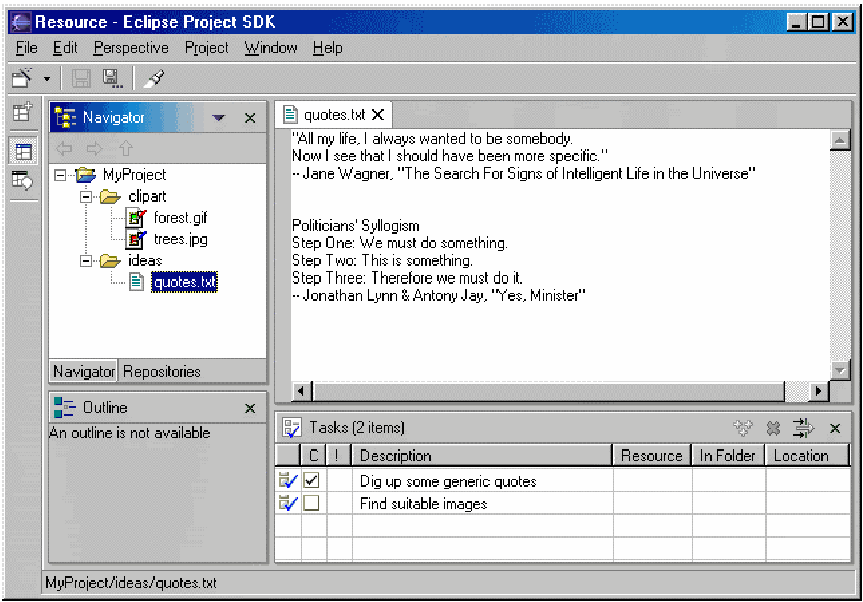Open the File menu
The height and width of the screenshot is (602, 863).
26,48
